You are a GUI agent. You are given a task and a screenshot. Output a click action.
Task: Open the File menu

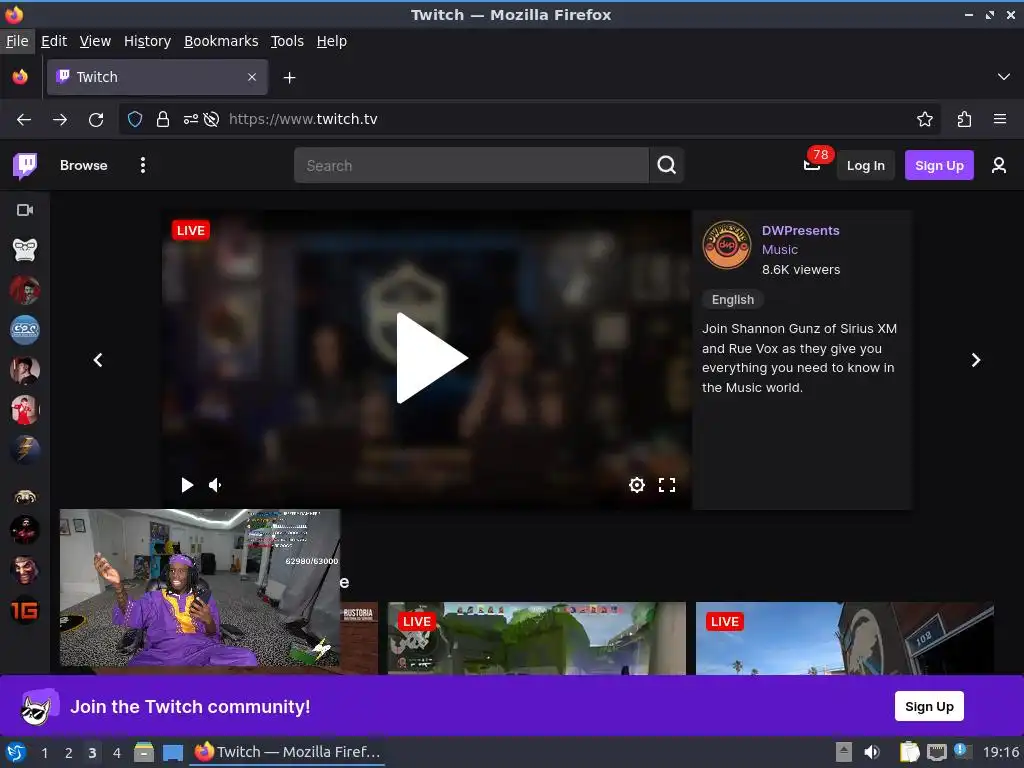[x=17, y=41]
